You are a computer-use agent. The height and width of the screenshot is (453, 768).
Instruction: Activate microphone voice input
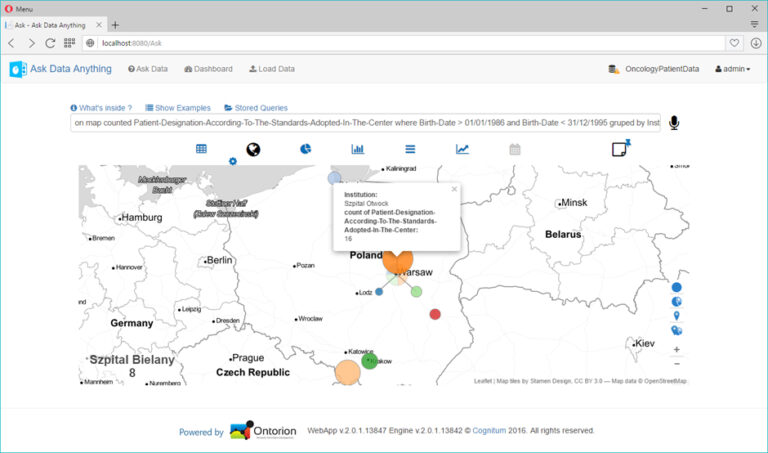[675, 122]
